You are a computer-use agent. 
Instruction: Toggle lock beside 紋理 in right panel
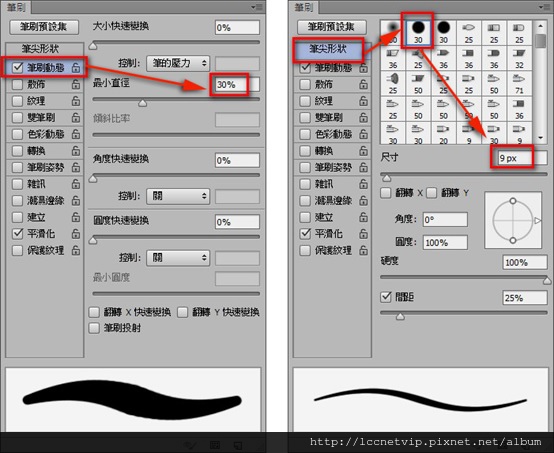point(363,101)
